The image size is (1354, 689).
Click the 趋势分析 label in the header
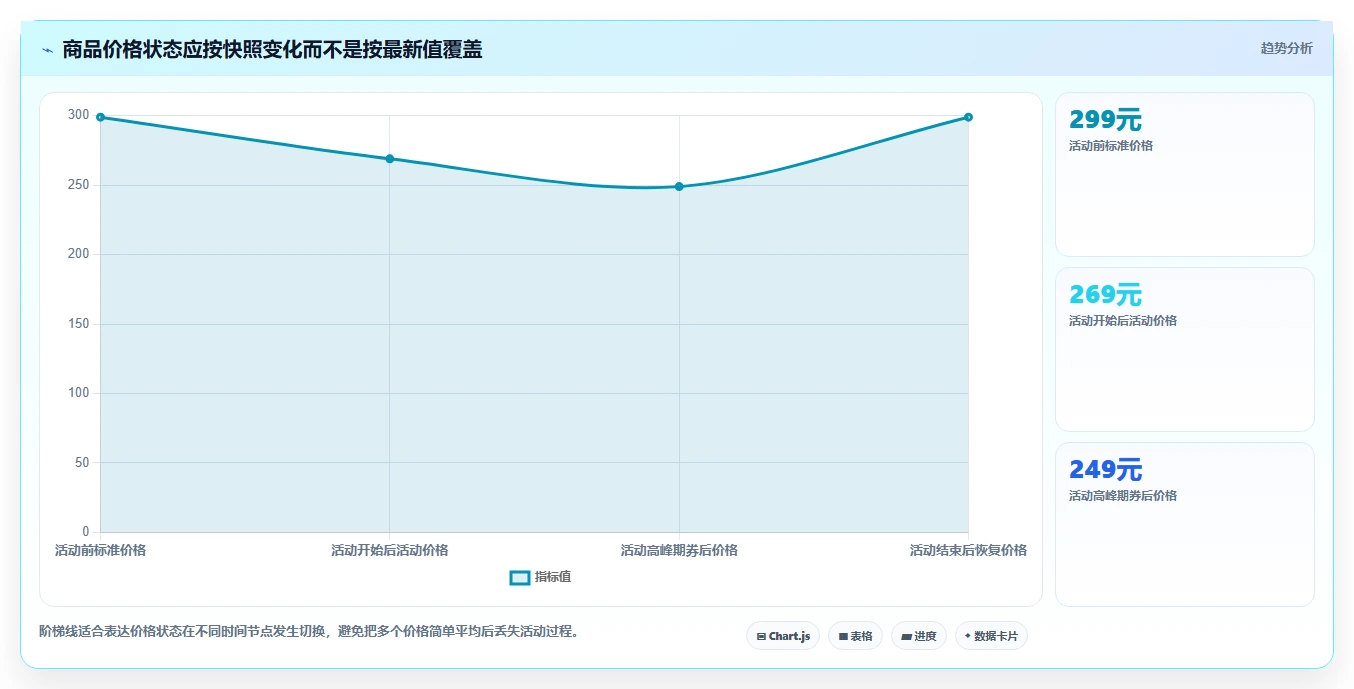click(x=1286, y=48)
